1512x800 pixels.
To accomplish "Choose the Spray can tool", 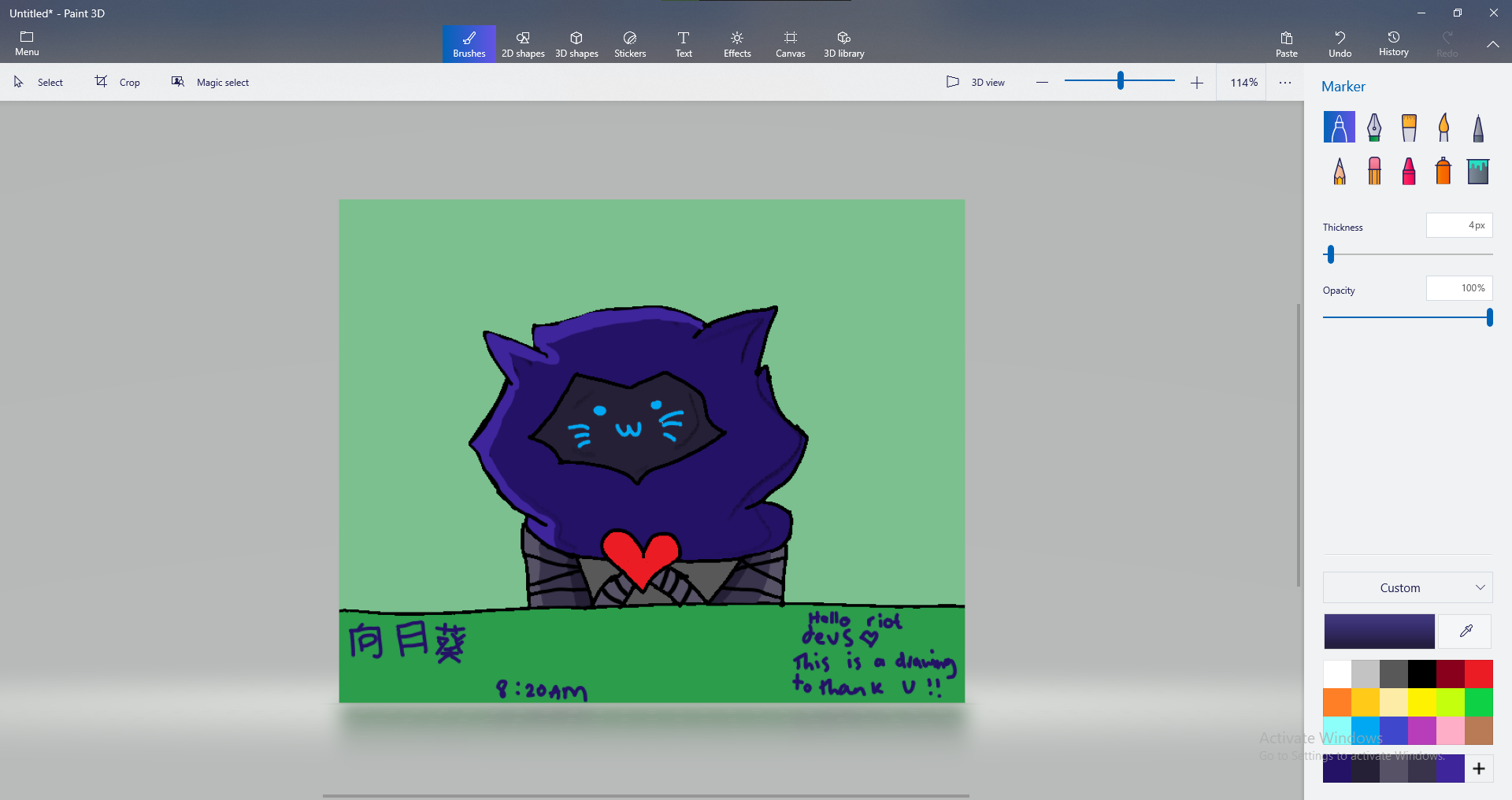I will point(1443,171).
